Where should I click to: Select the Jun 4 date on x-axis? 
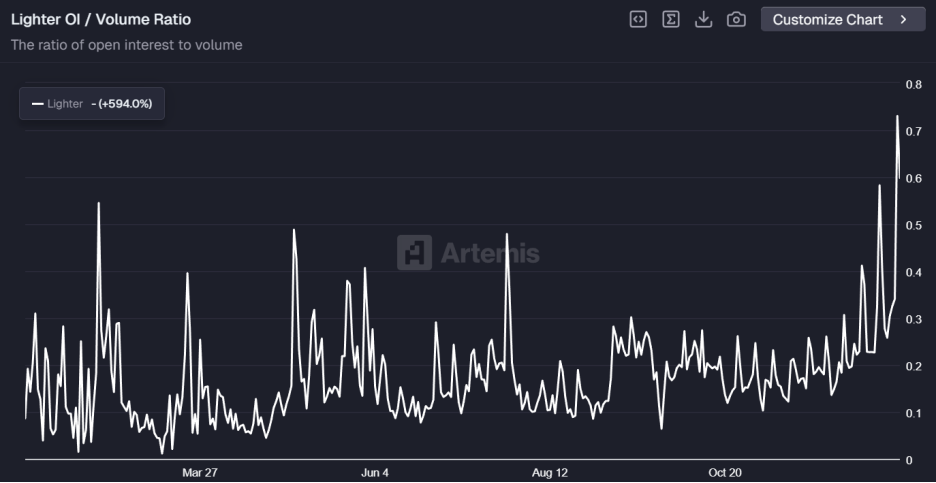(x=375, y=472)
